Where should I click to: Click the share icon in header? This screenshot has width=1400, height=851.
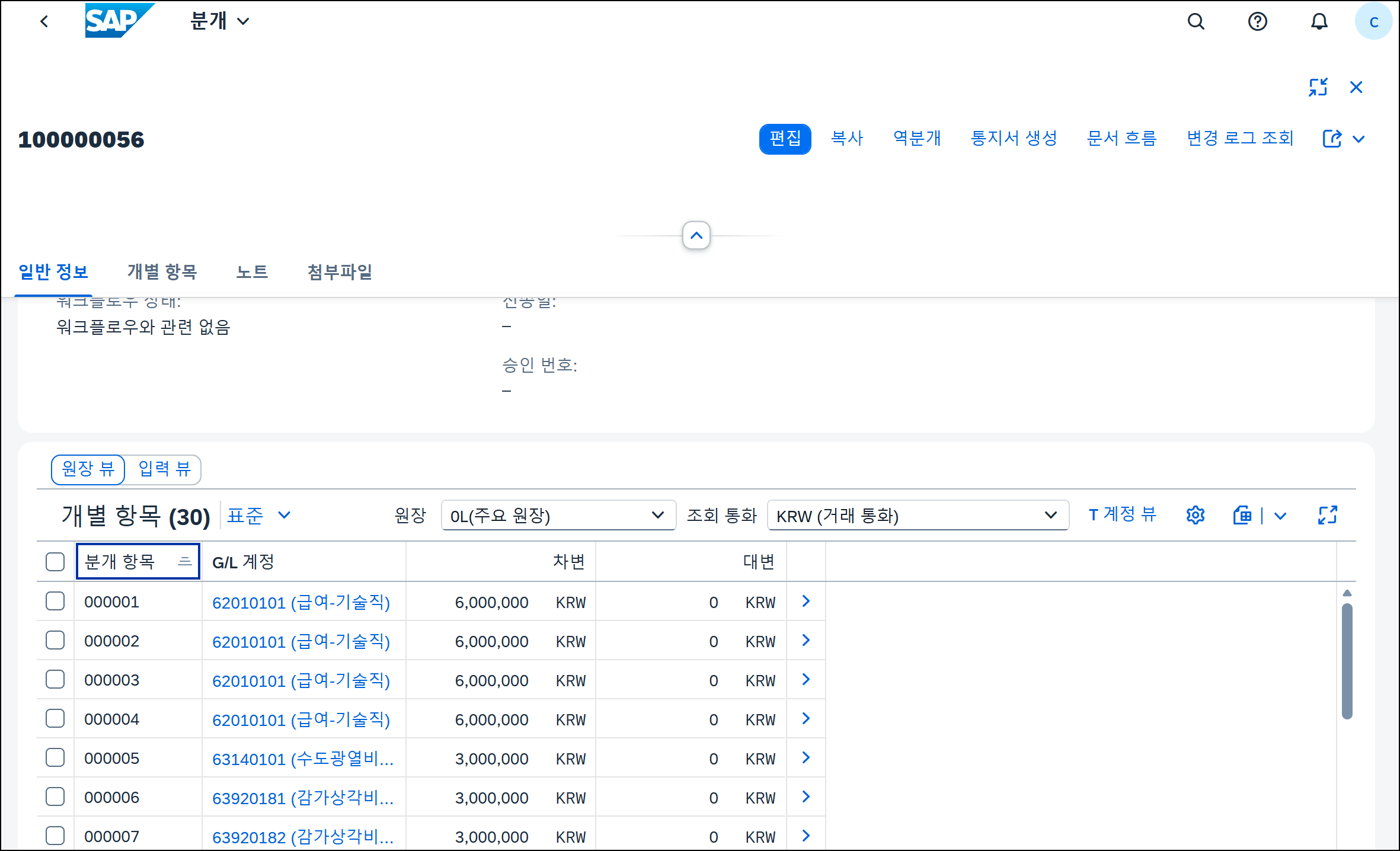pos(1331,139)
